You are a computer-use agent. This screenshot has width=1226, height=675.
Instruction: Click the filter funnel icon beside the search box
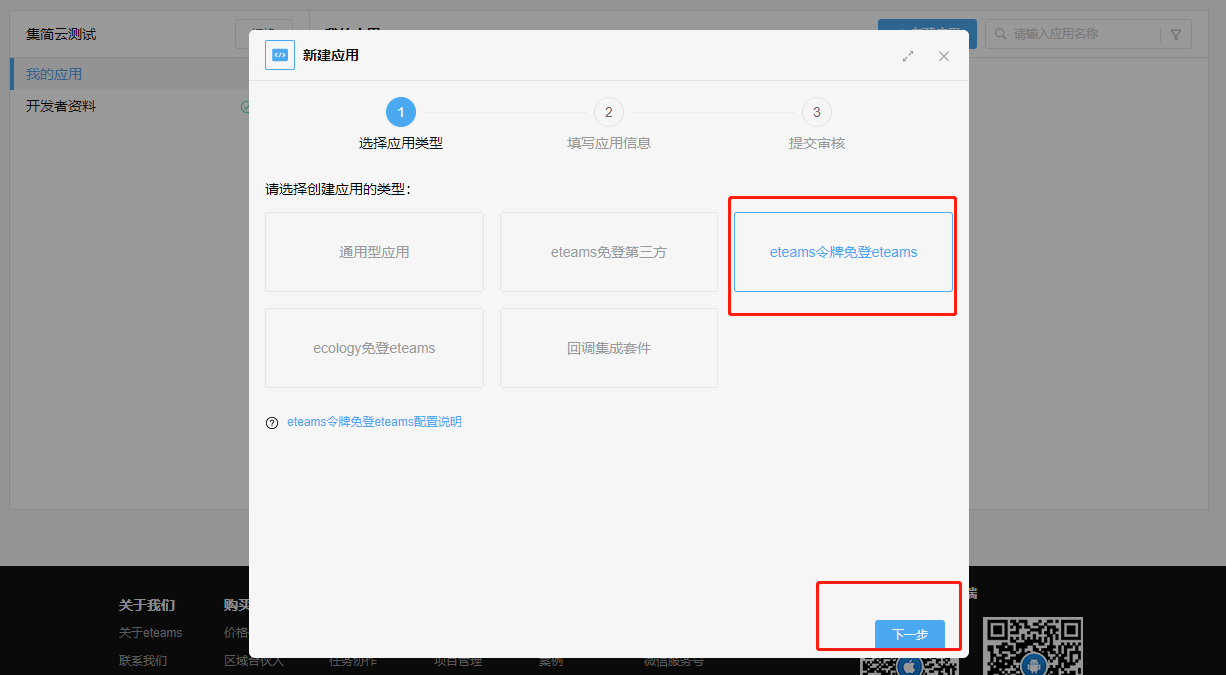(x=1176, y=35)
